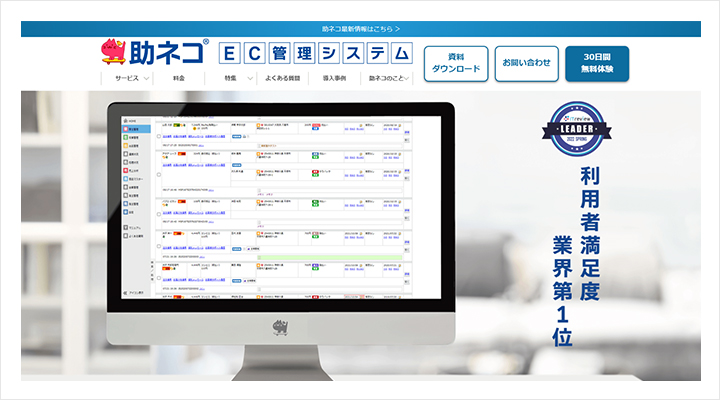Expand the 特集 dropdown menu
Image resolution: width=720 pixels, height=400 pixels.
pos(235,78)
